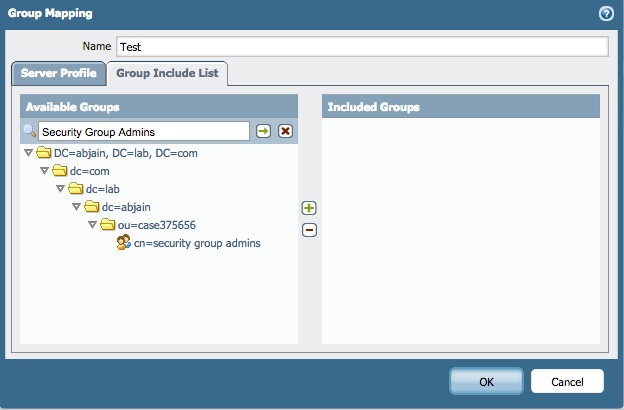Image resolution: width=624 pixels, height=410 pixels.
Task: Collapse the DC=abjain, DC=lab, DC=com root node
Action: [x=28, y=153]
